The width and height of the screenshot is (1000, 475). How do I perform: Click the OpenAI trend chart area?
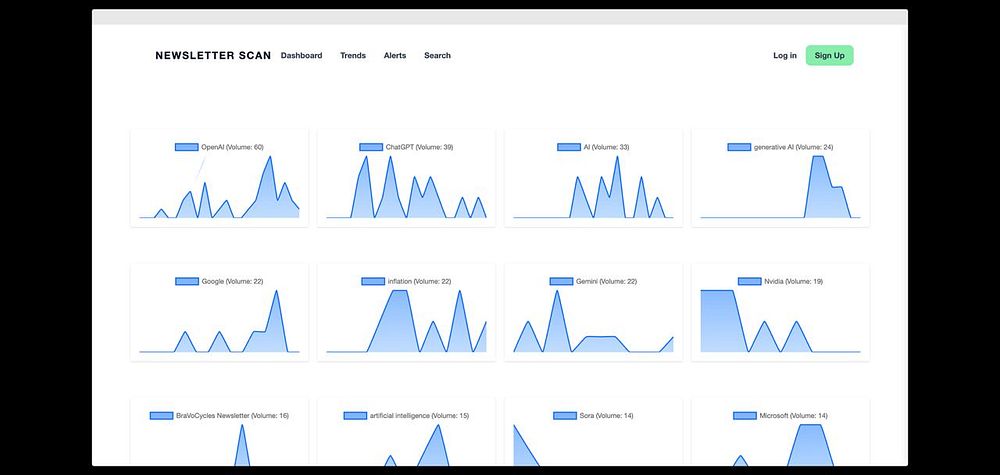coord(219,187)
